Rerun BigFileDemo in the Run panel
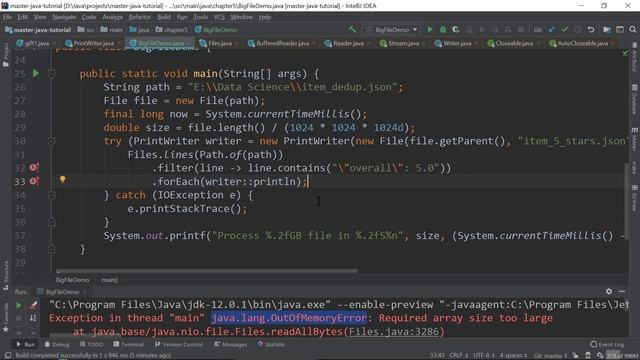Viewport: 640px width, 360px height. tap(18, 305)
